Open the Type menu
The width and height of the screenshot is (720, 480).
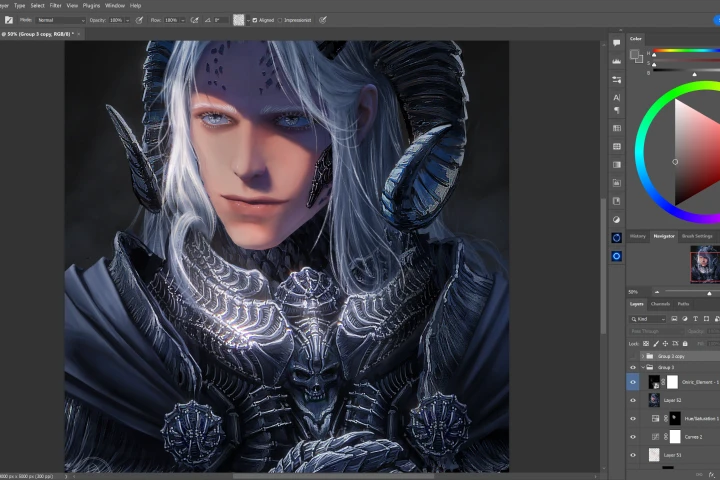[x=19, y=6]
